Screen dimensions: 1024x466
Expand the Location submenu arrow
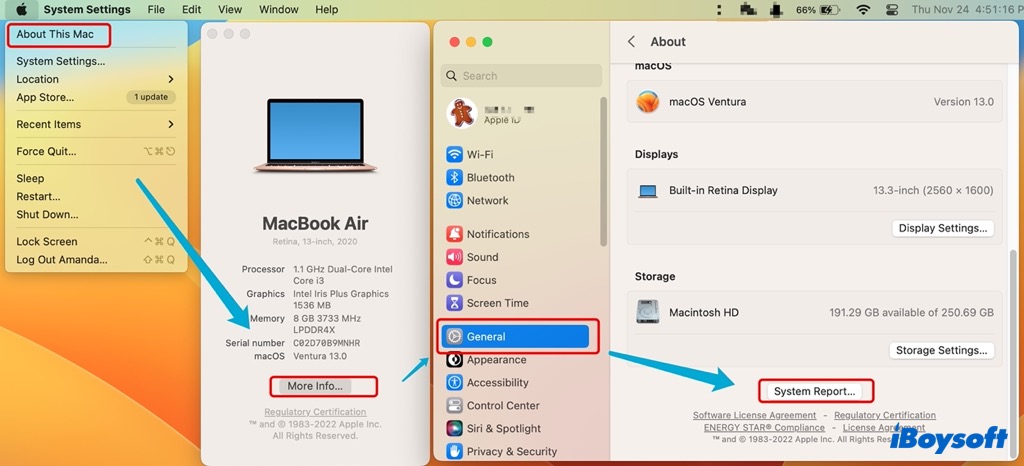click(x=171, y=79)
